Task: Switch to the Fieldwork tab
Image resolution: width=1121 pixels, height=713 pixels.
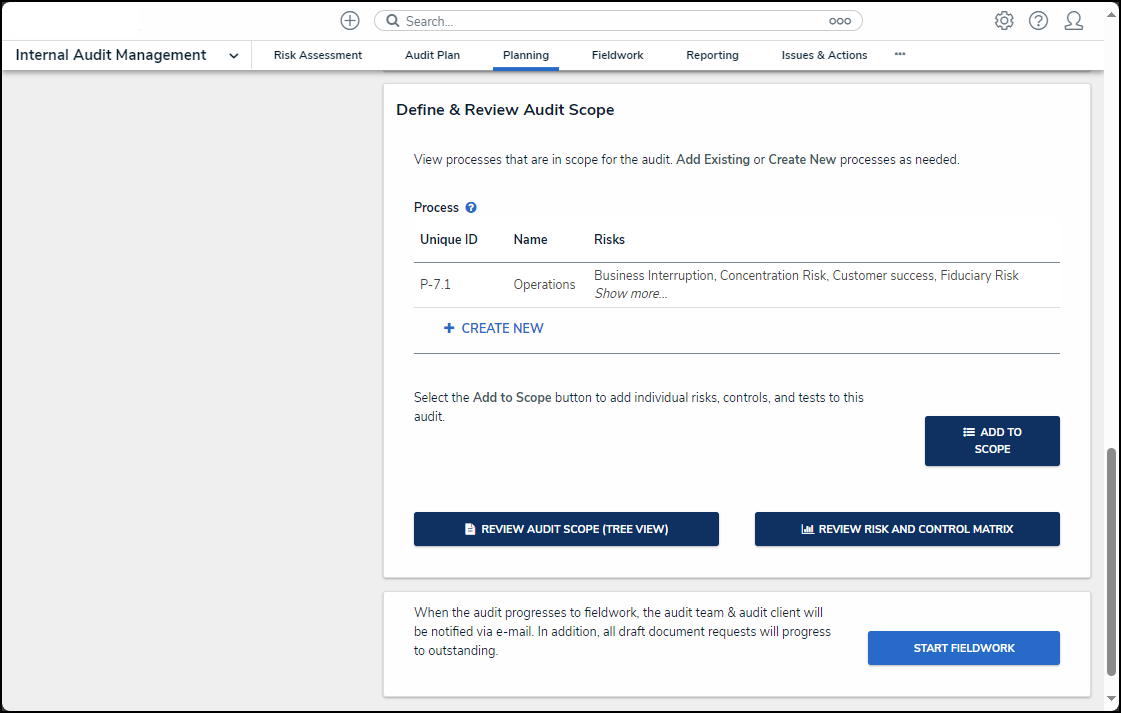Action: tap(617, 55)
